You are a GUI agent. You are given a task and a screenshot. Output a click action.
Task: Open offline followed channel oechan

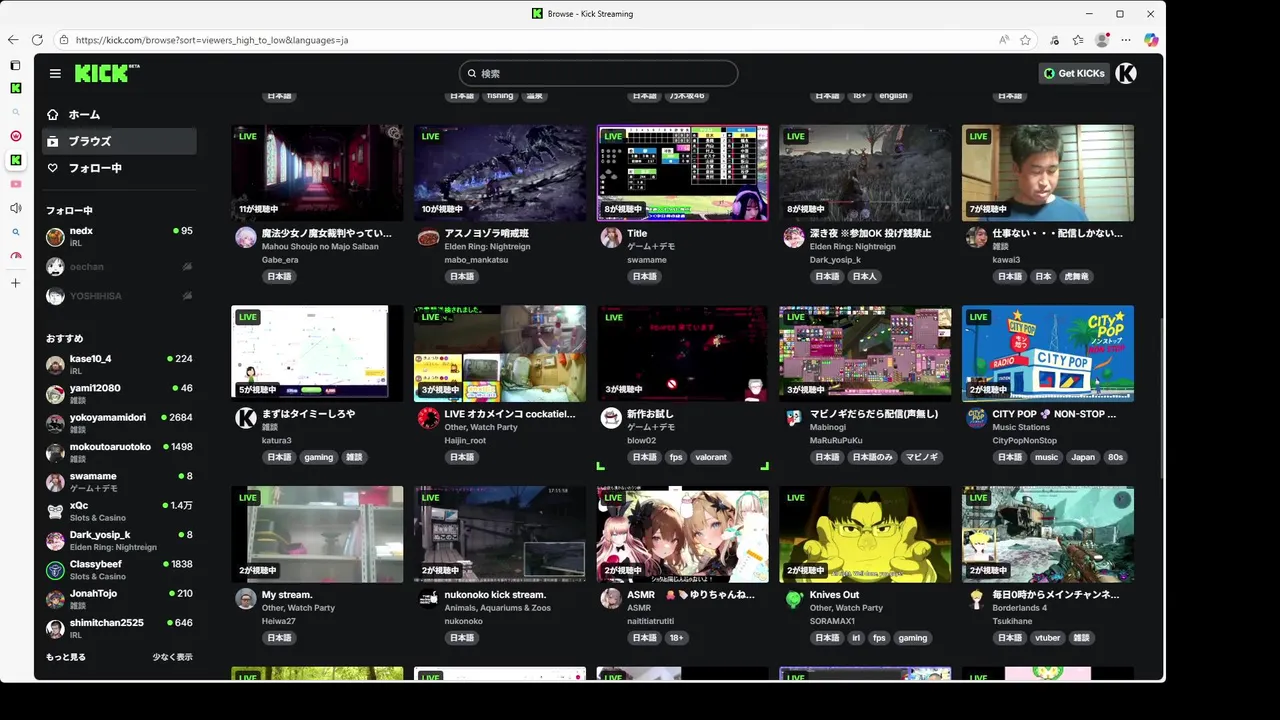coord(119,267)
